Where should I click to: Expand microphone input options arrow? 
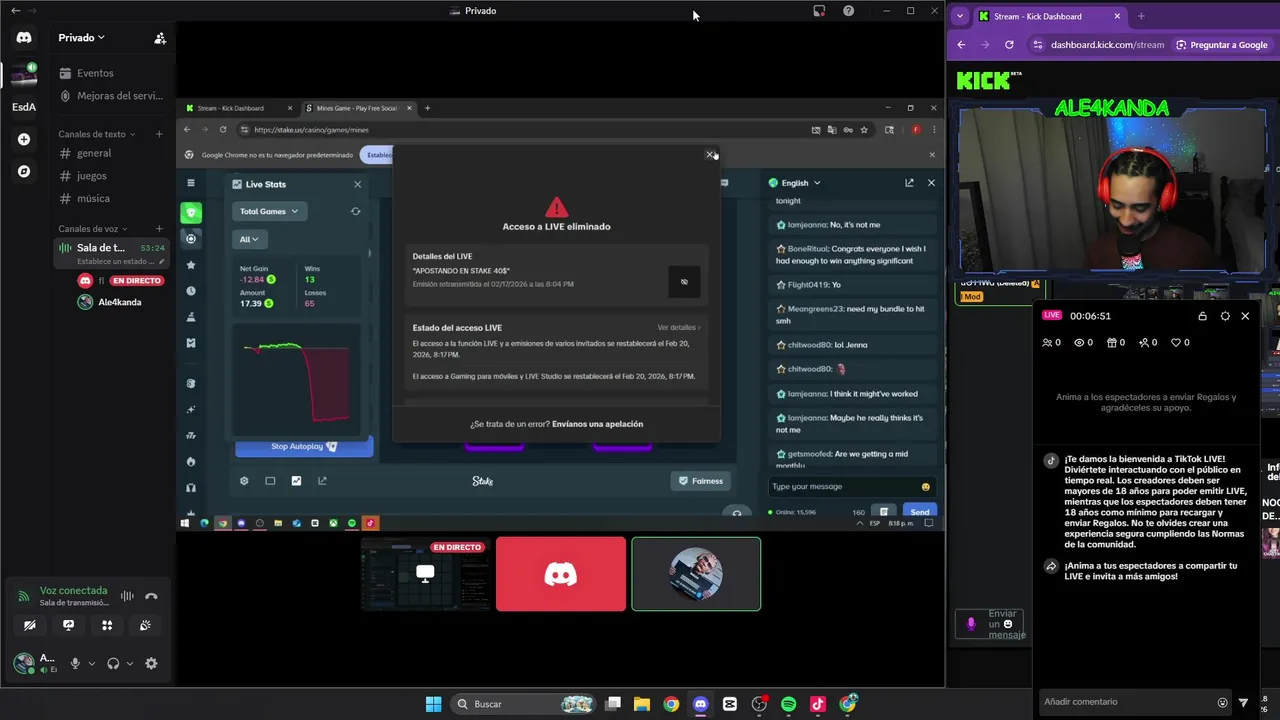pyautogui.click(x=92, y=664)
